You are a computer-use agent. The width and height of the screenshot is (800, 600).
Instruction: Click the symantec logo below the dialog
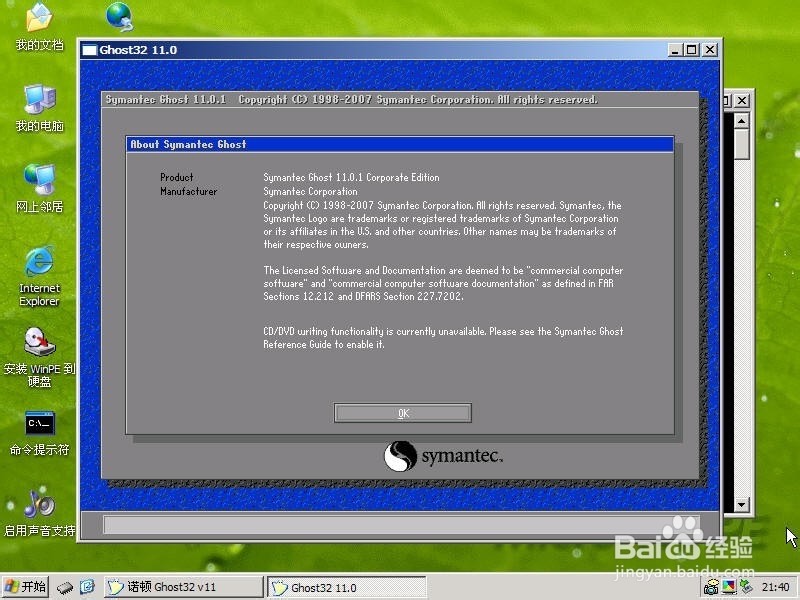pos(443,456)
